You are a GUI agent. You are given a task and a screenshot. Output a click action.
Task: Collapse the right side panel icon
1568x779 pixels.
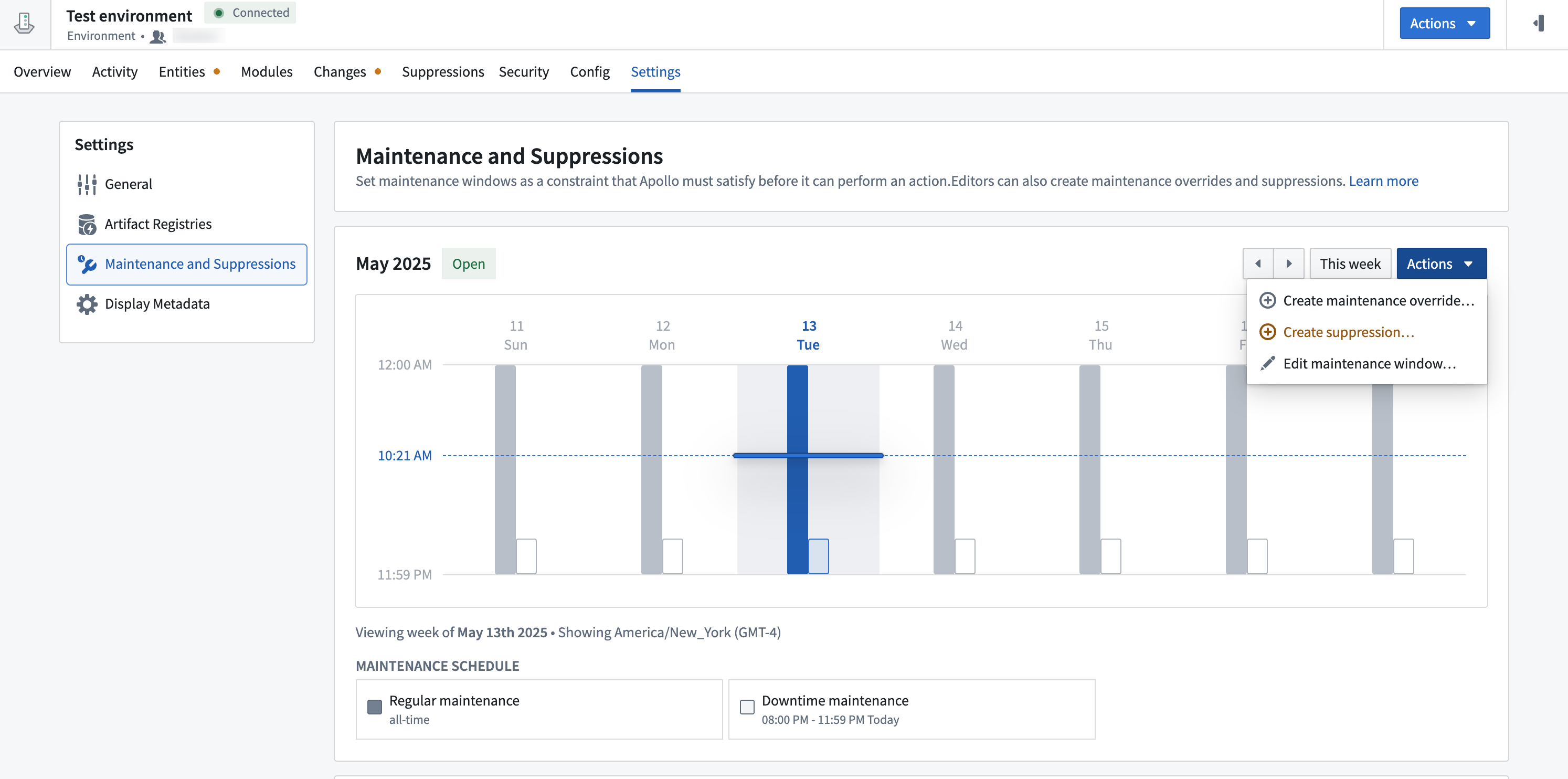[x=1539, y=23]
